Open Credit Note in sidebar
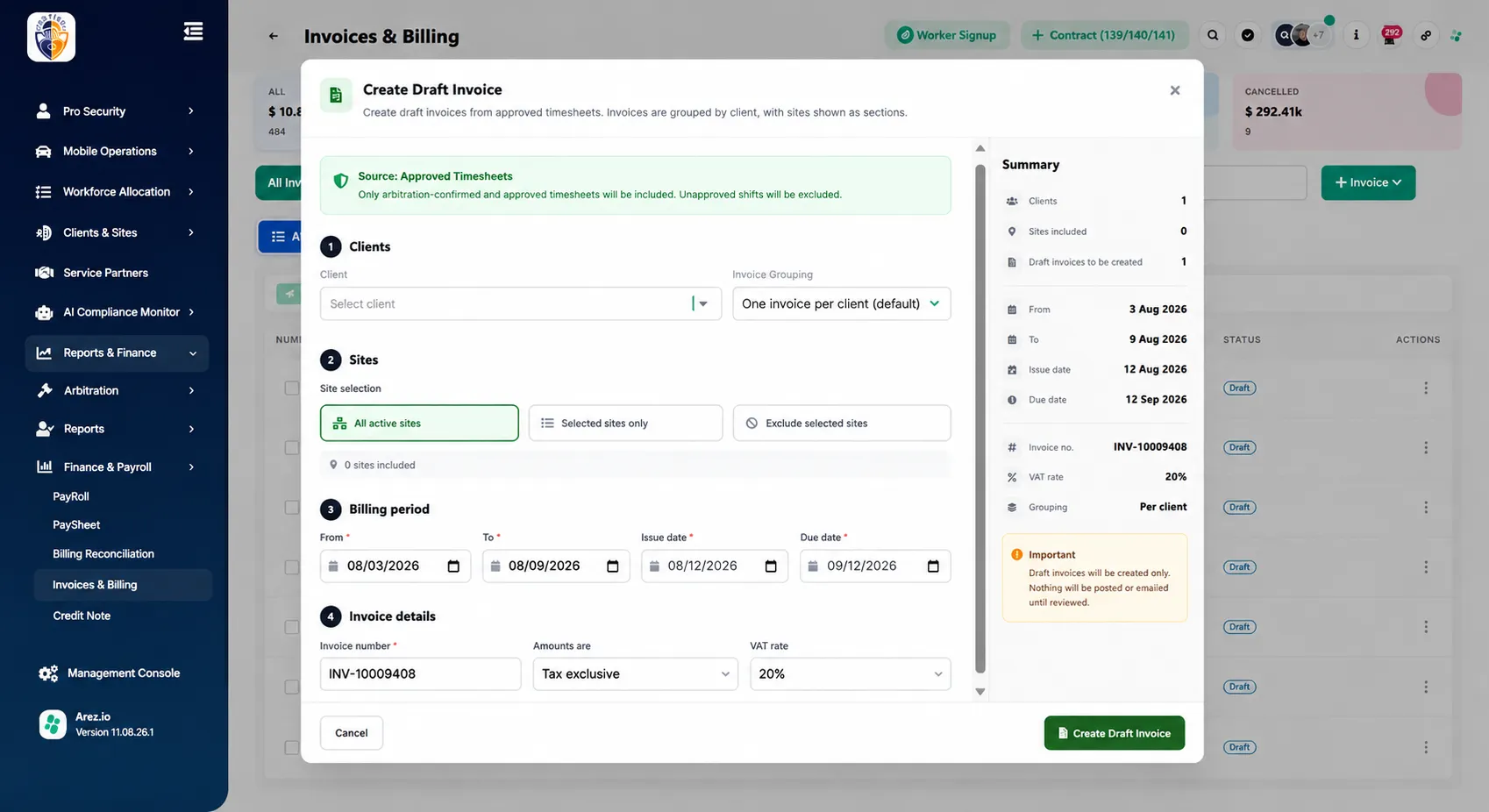Viewport: 1489px width, 812px height. tap(82, 616)
